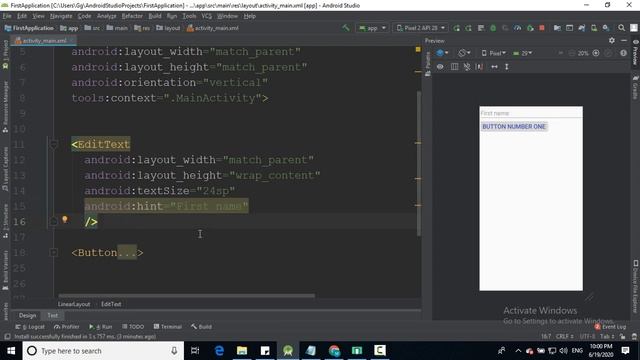Click the Windows Task View icon
This screenshot has height=360, width=640.
pos(195,351)
